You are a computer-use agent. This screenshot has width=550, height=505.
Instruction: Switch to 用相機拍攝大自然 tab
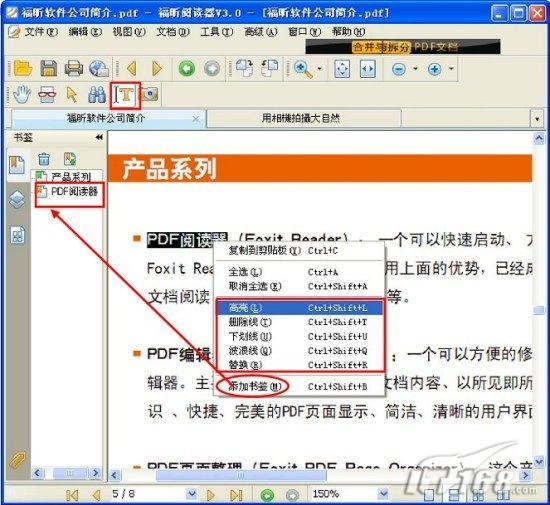click(304, 118)
